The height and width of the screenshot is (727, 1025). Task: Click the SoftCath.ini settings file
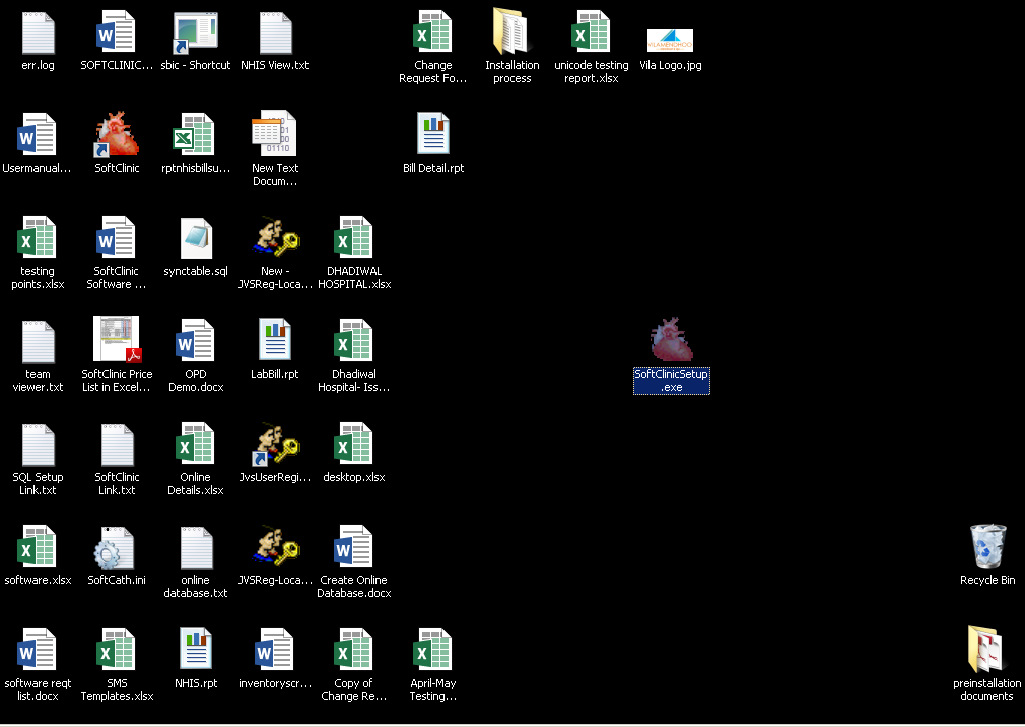pos(117,548)
